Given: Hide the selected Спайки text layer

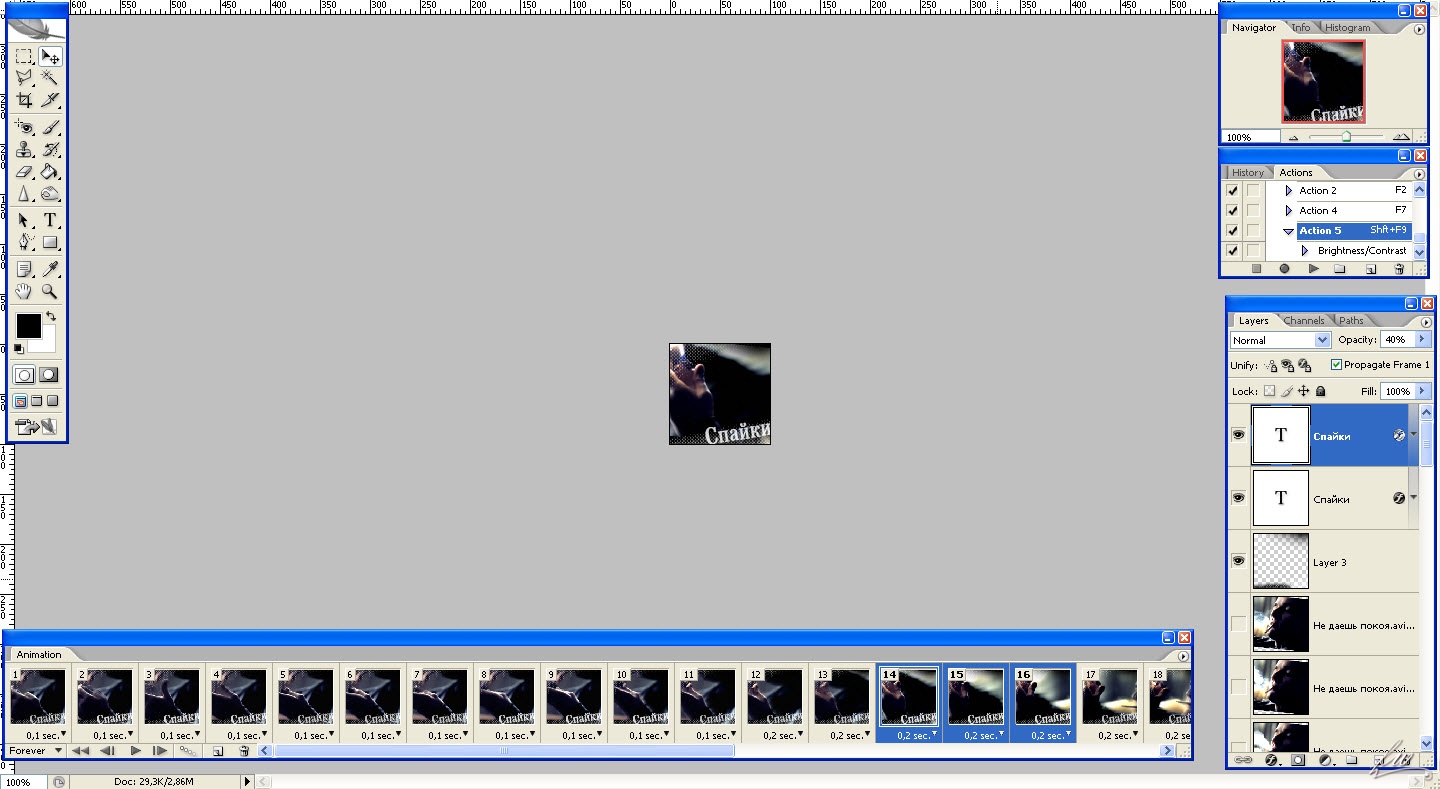Looking at the screenshot, I should click(x=1239, y=435).
